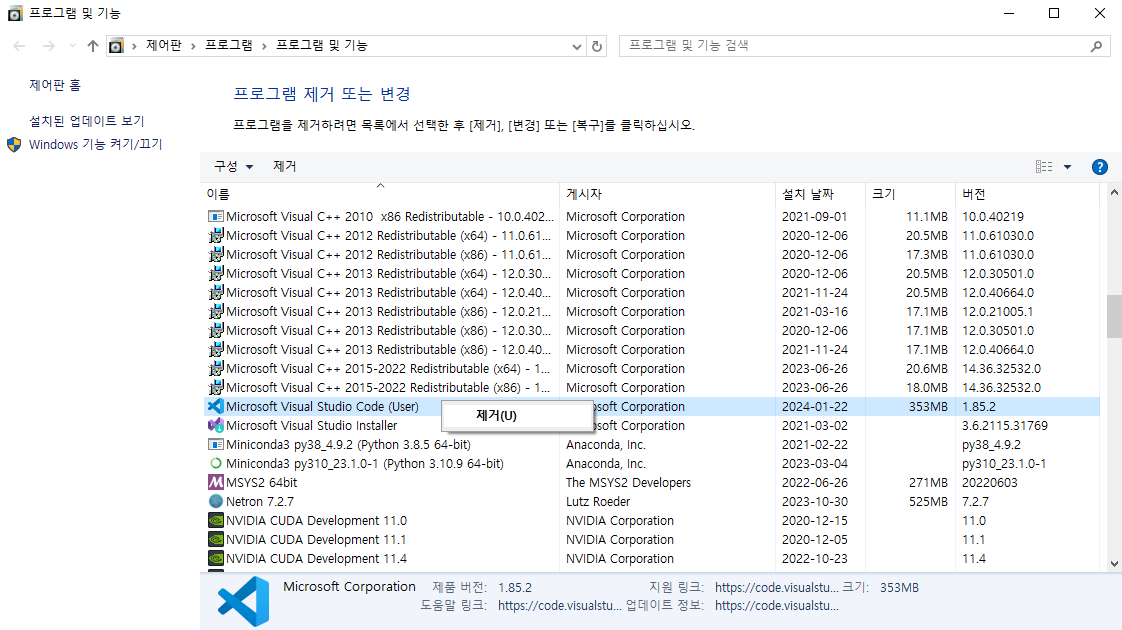
Task: Click the Miniconda3 py310 green circle icon
Action: pyautogui.click(x=215, y=463)
